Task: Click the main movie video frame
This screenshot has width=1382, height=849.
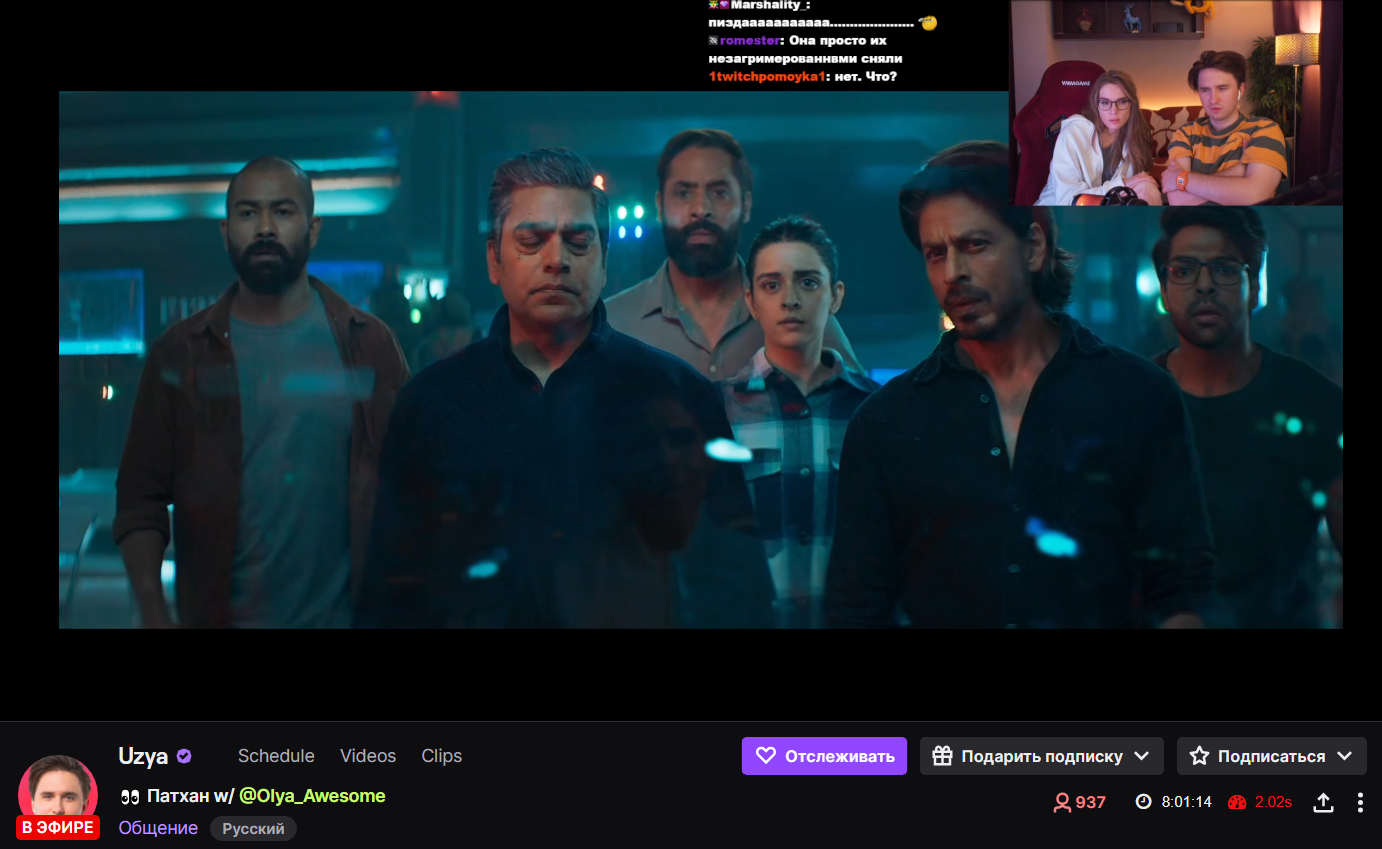Action: click(700, 360)
